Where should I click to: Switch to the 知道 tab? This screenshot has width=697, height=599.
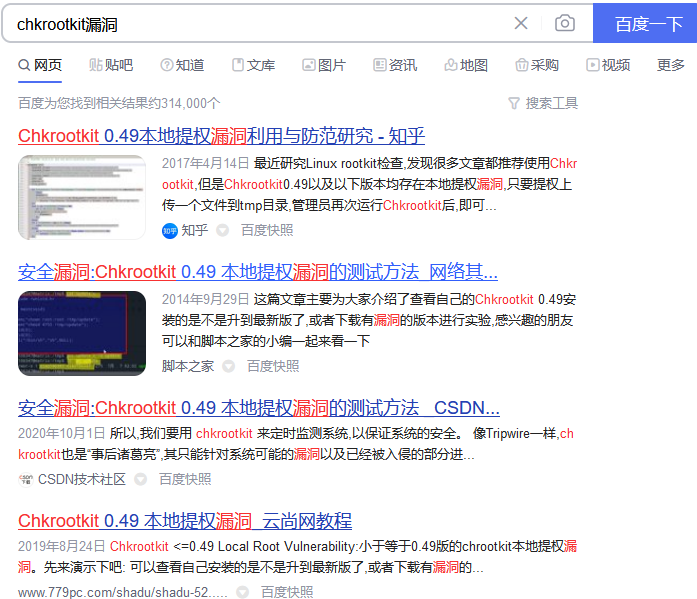coord(182,65)
